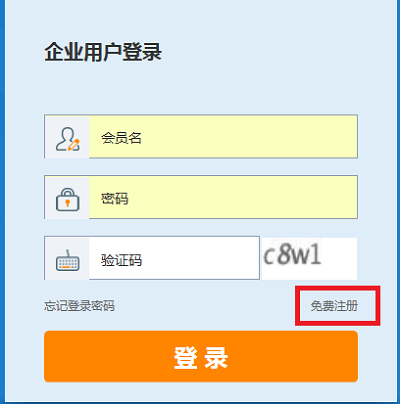Viewport: 400px width, 404px height.
Task: Click the member user icon with pencil
Action: click(x=68, y=139)
